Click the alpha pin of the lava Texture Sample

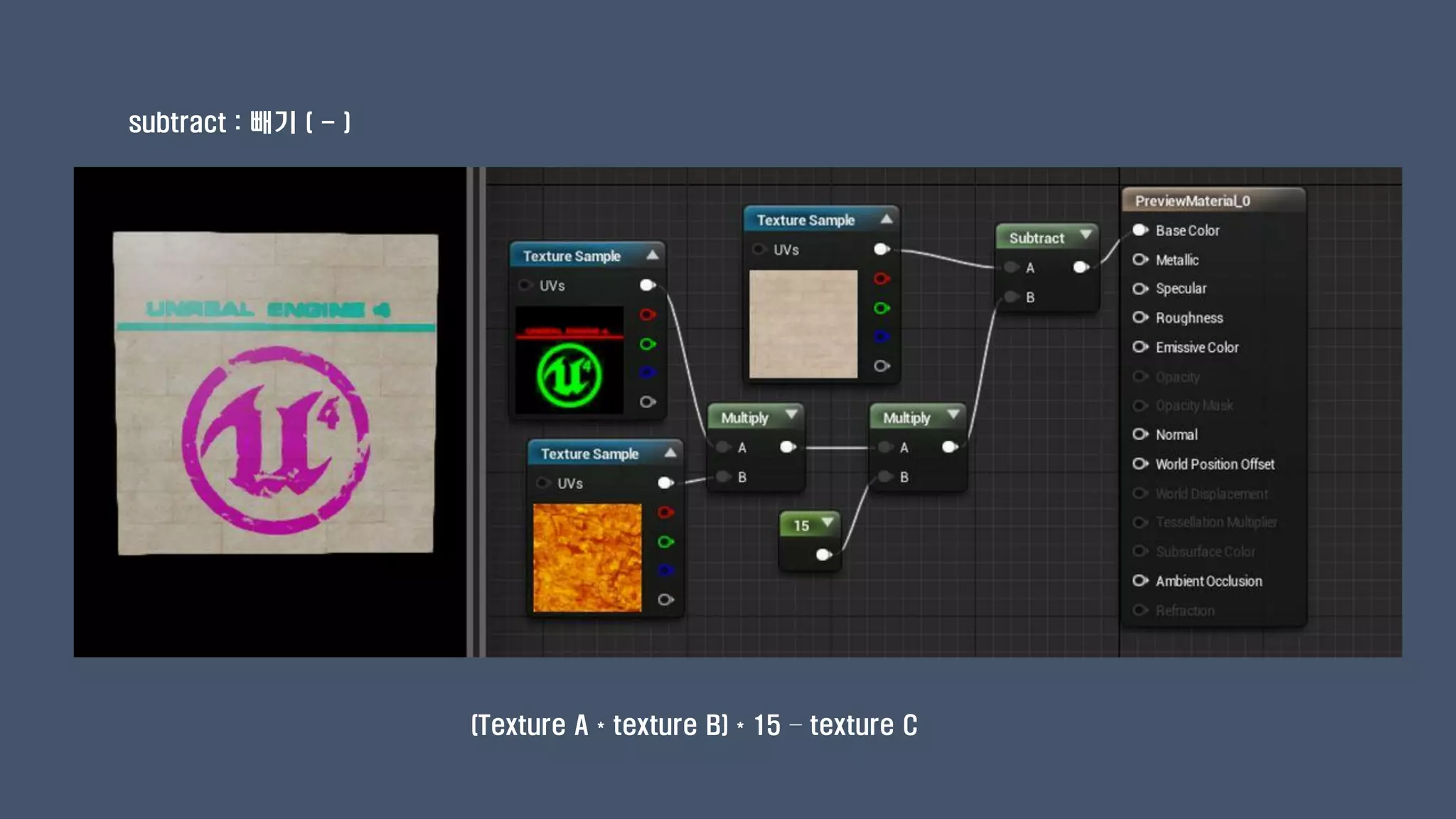click(x=665, y=599)
